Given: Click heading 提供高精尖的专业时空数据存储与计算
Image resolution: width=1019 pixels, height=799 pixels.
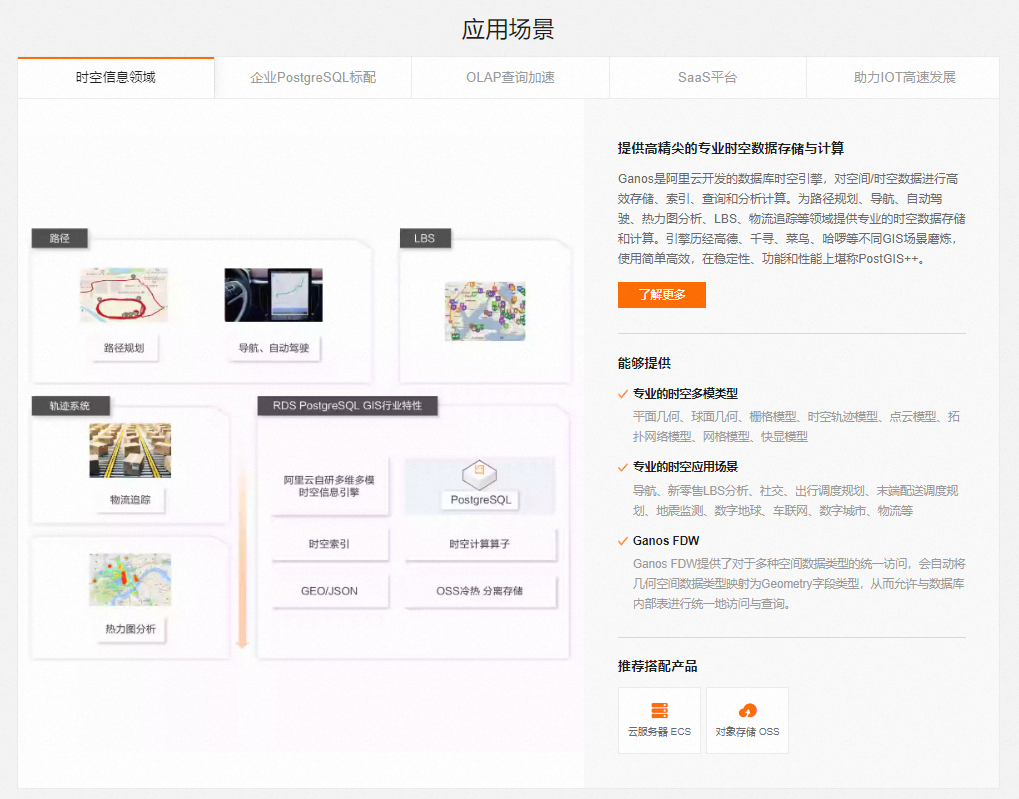Looking at the screenshot, I should (731, 148).
